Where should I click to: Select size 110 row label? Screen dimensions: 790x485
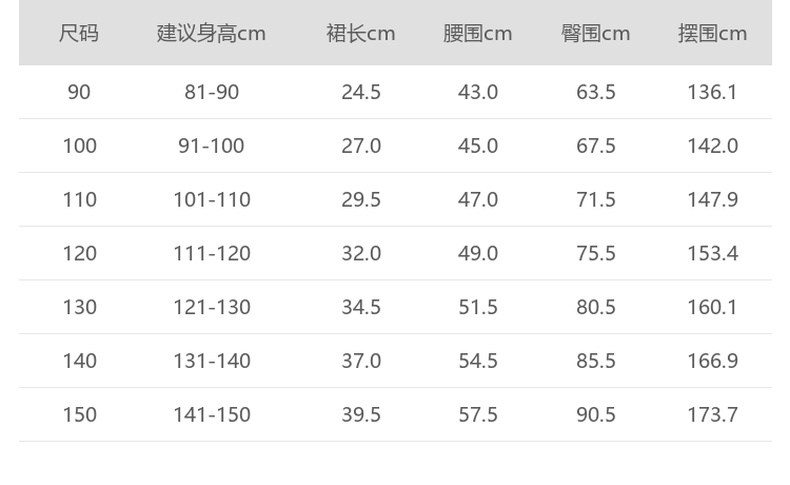(x=79, y=200)
